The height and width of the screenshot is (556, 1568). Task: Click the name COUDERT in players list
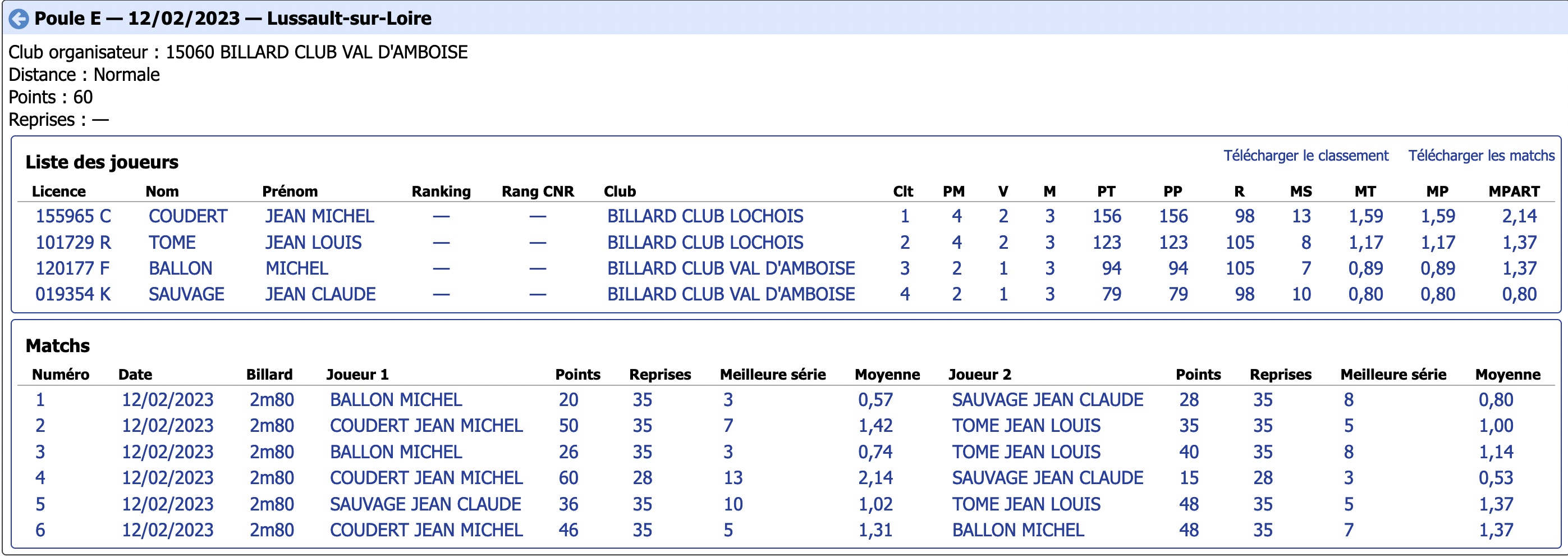pyautogui.click(x=188, y=216)
